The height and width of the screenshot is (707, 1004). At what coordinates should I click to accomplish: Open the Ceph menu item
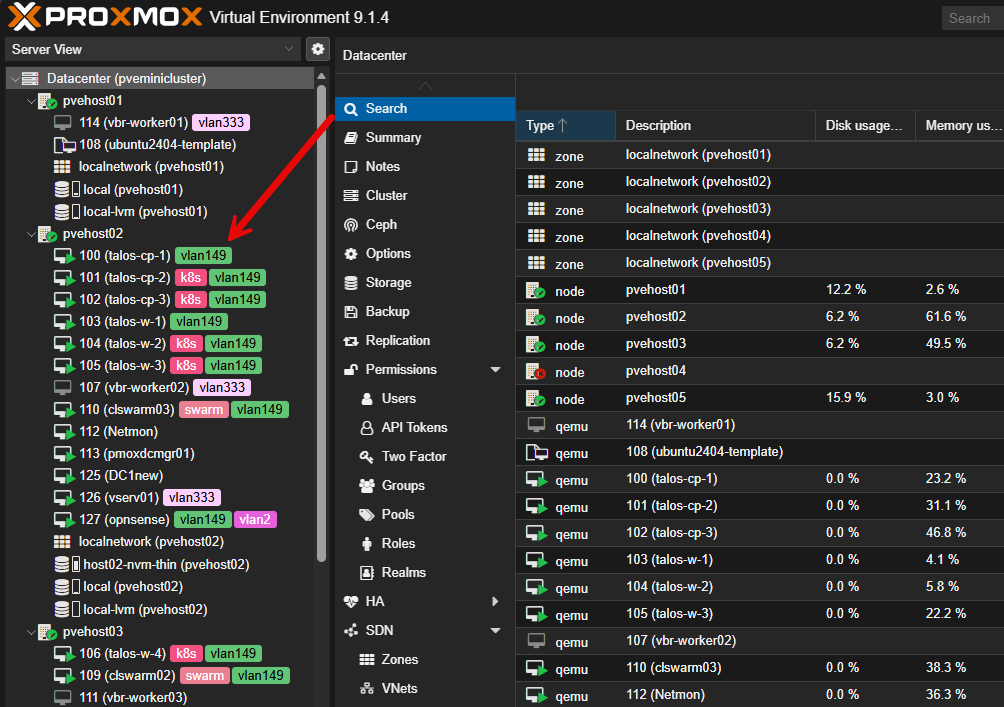pyautogui.click(x=425, y=225)
